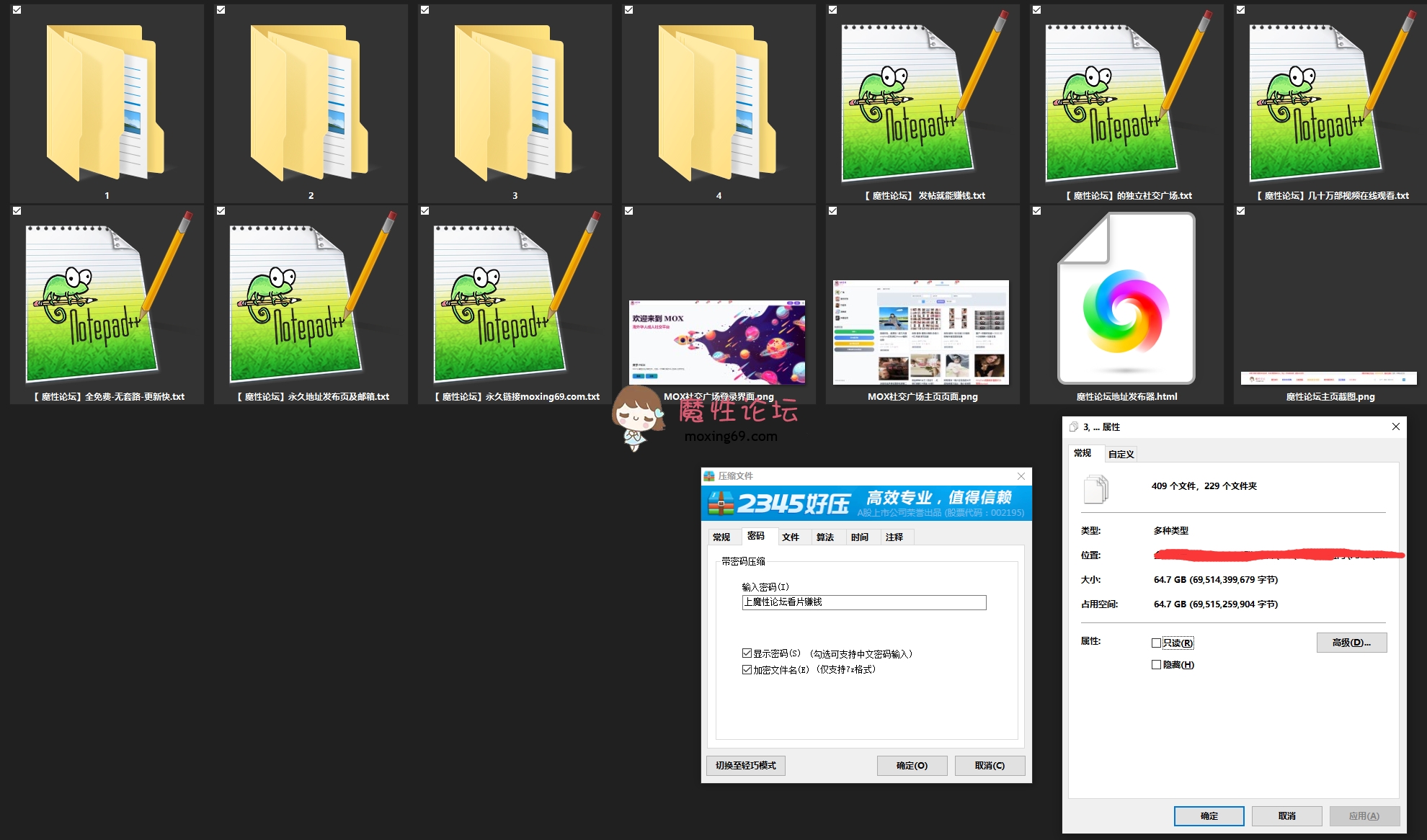
Task: Enable the 隐藏(H) attribute checkbox
Action: pos(1157,665)
